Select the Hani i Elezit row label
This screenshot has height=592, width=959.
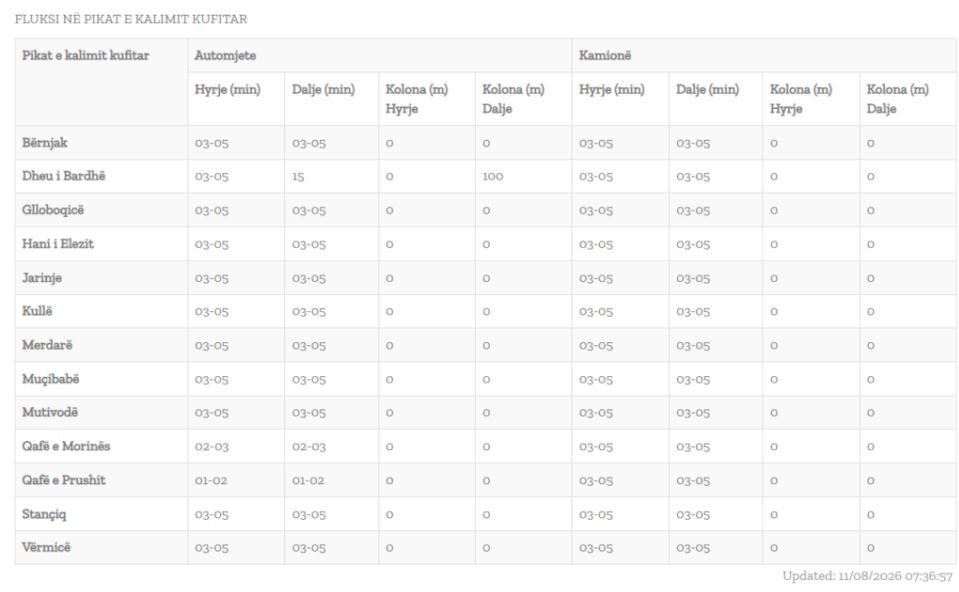pyautogui.click(x=58, y=244)
